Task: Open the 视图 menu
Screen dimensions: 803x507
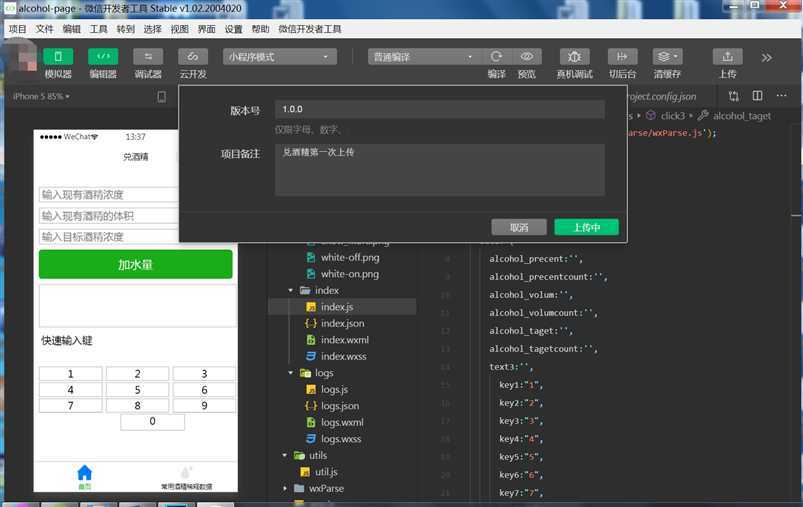Action: [x=179, y=29]
